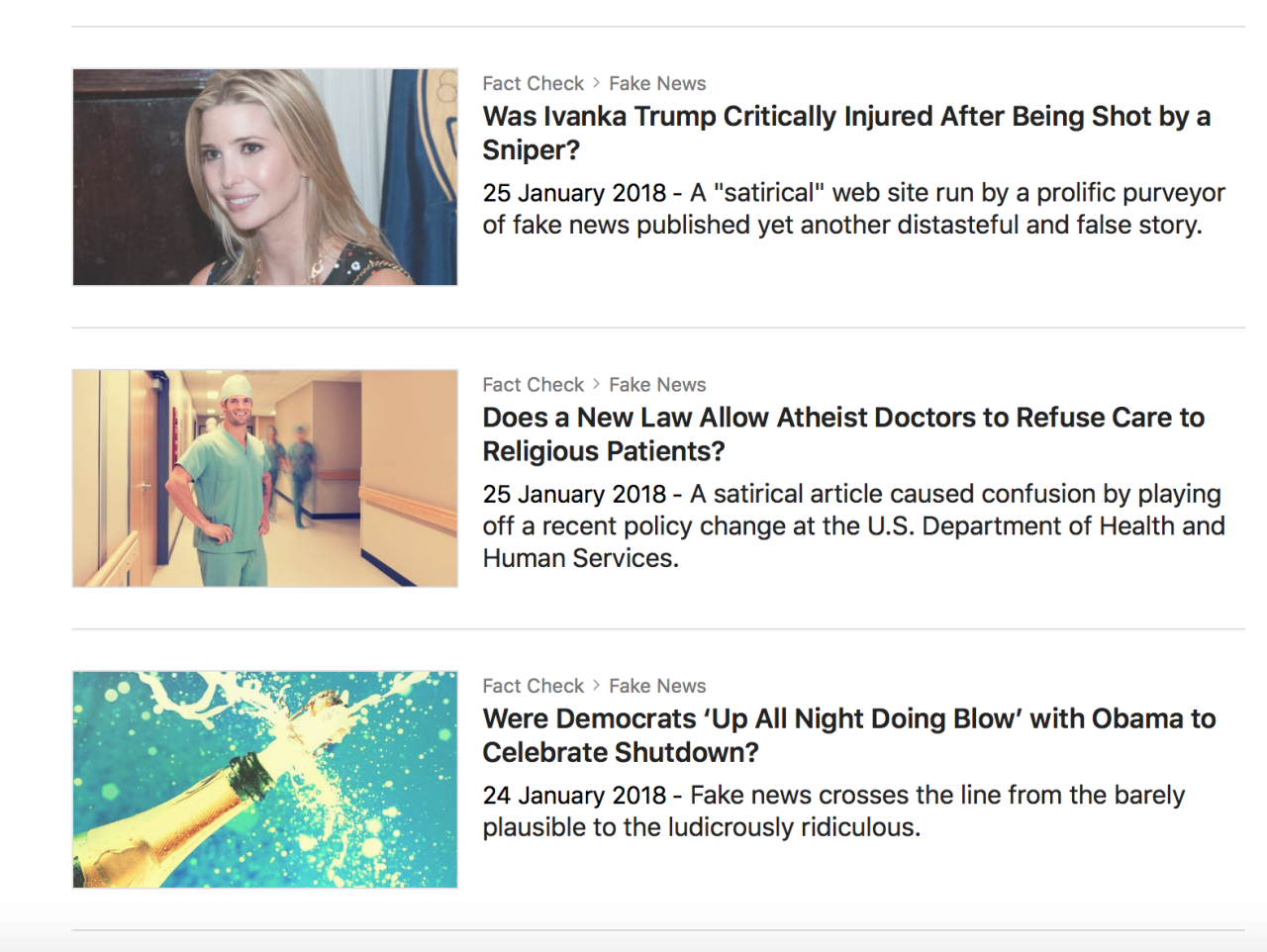Click Fake News tag on the Ivanka article
This screenshot has height=952, width=1267.
pos(657,83)
